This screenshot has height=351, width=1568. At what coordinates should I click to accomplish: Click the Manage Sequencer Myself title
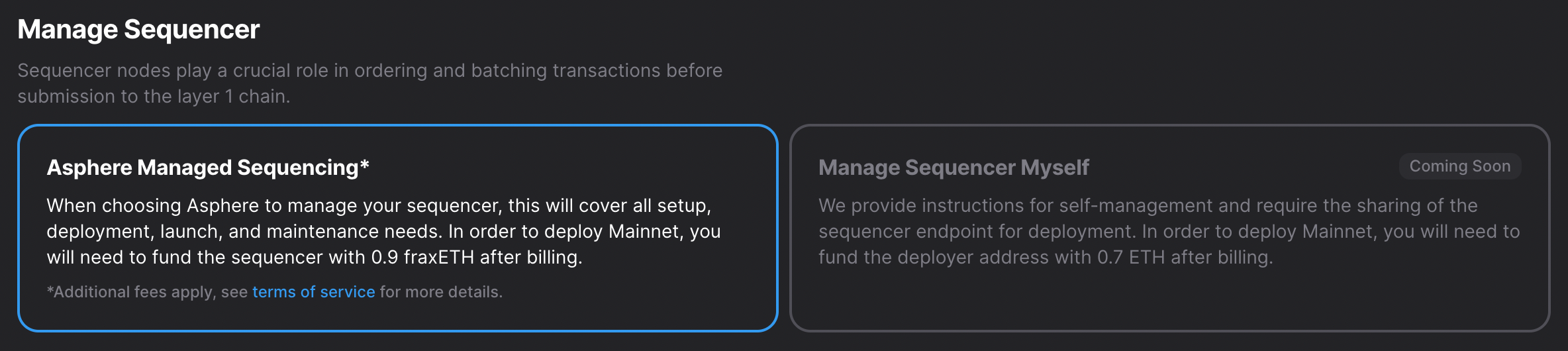point(954,168)
